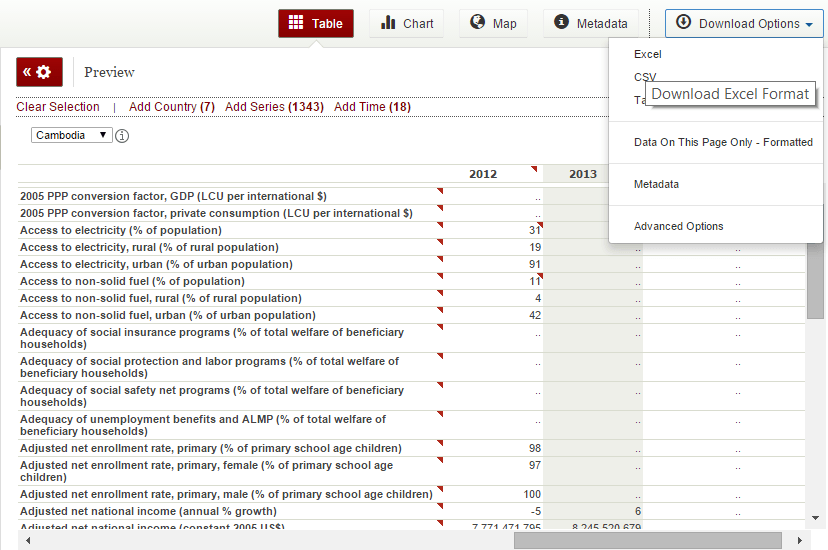Choose CSV download format

click(644, 77)
